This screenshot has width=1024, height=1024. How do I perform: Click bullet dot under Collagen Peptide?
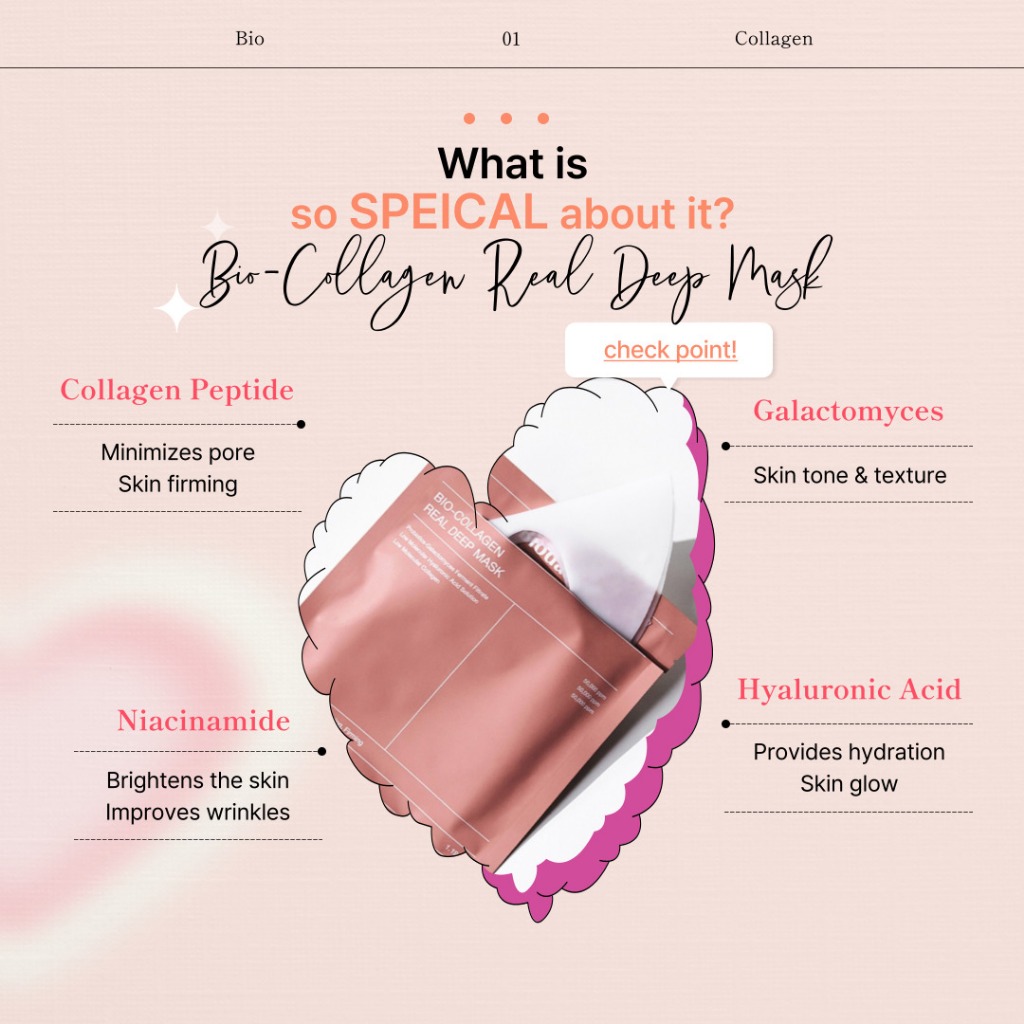[301, 424]
